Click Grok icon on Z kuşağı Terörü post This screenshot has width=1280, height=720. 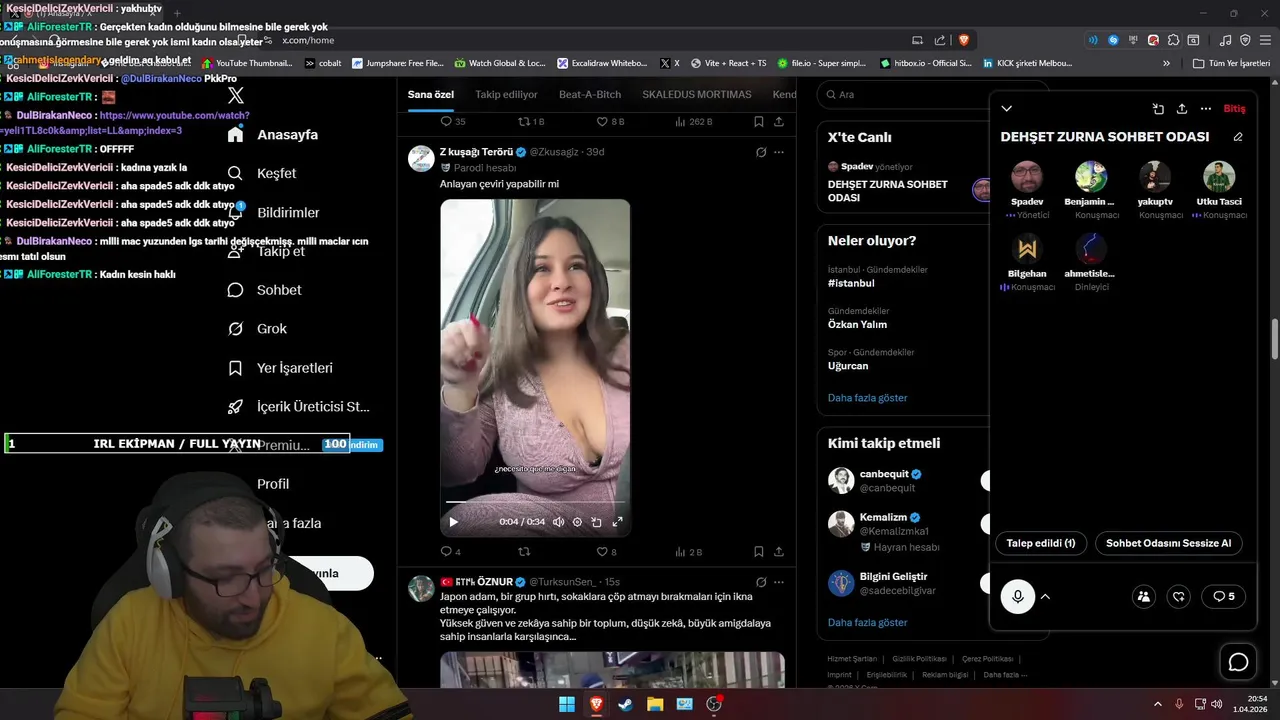(x=761, y=152)
